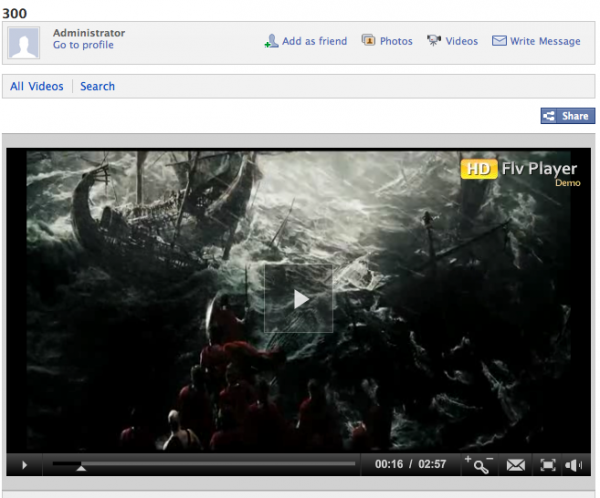Toggle fullscreen mode in the player
This screenshot has height=498, width=600.
[x=548, y=465]
